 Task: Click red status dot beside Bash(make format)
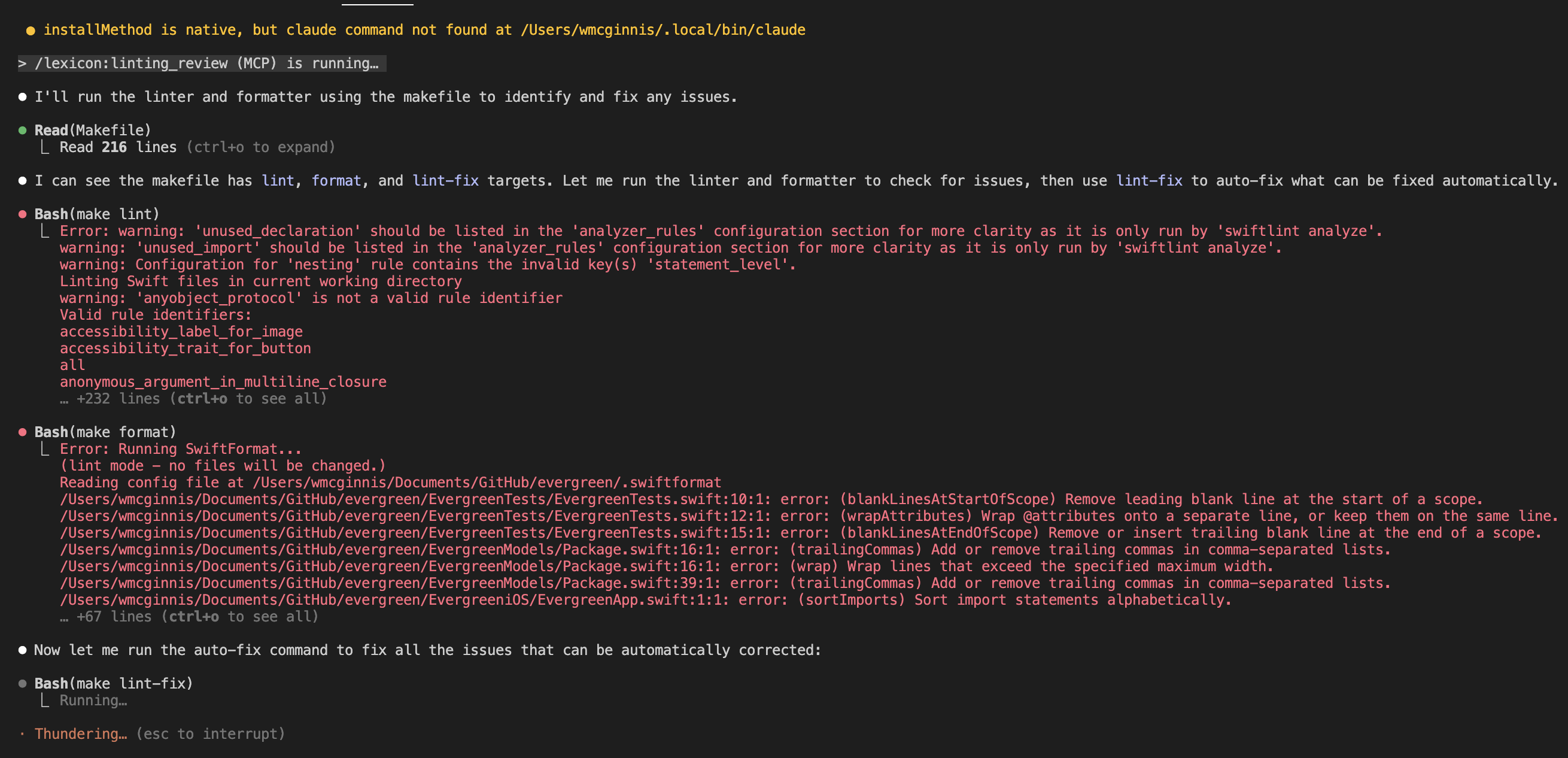23,432
